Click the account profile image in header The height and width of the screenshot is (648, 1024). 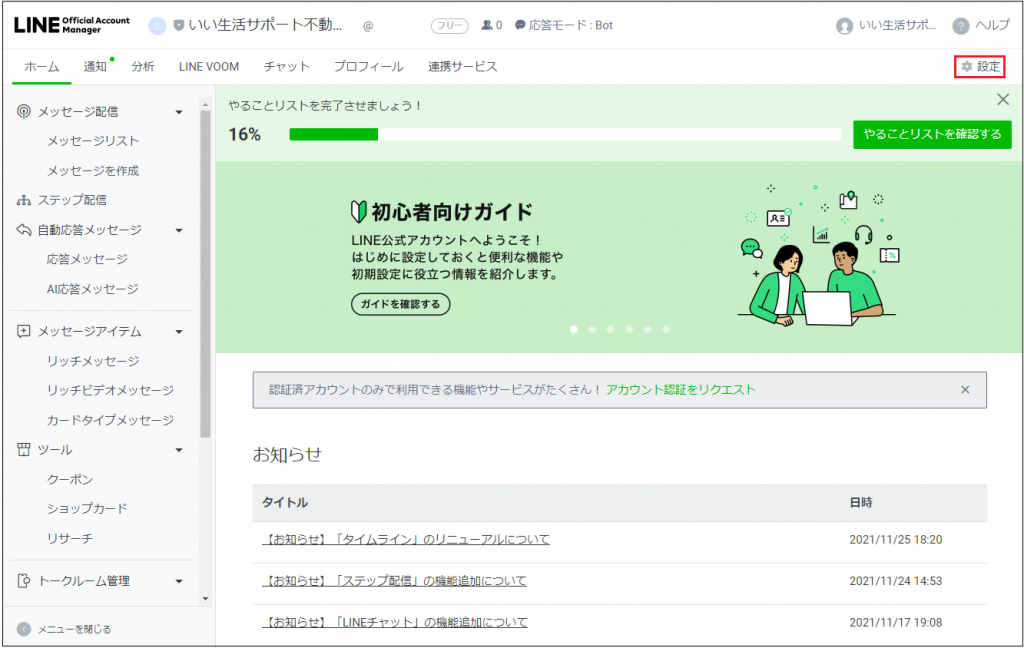(x=157, y=25)
